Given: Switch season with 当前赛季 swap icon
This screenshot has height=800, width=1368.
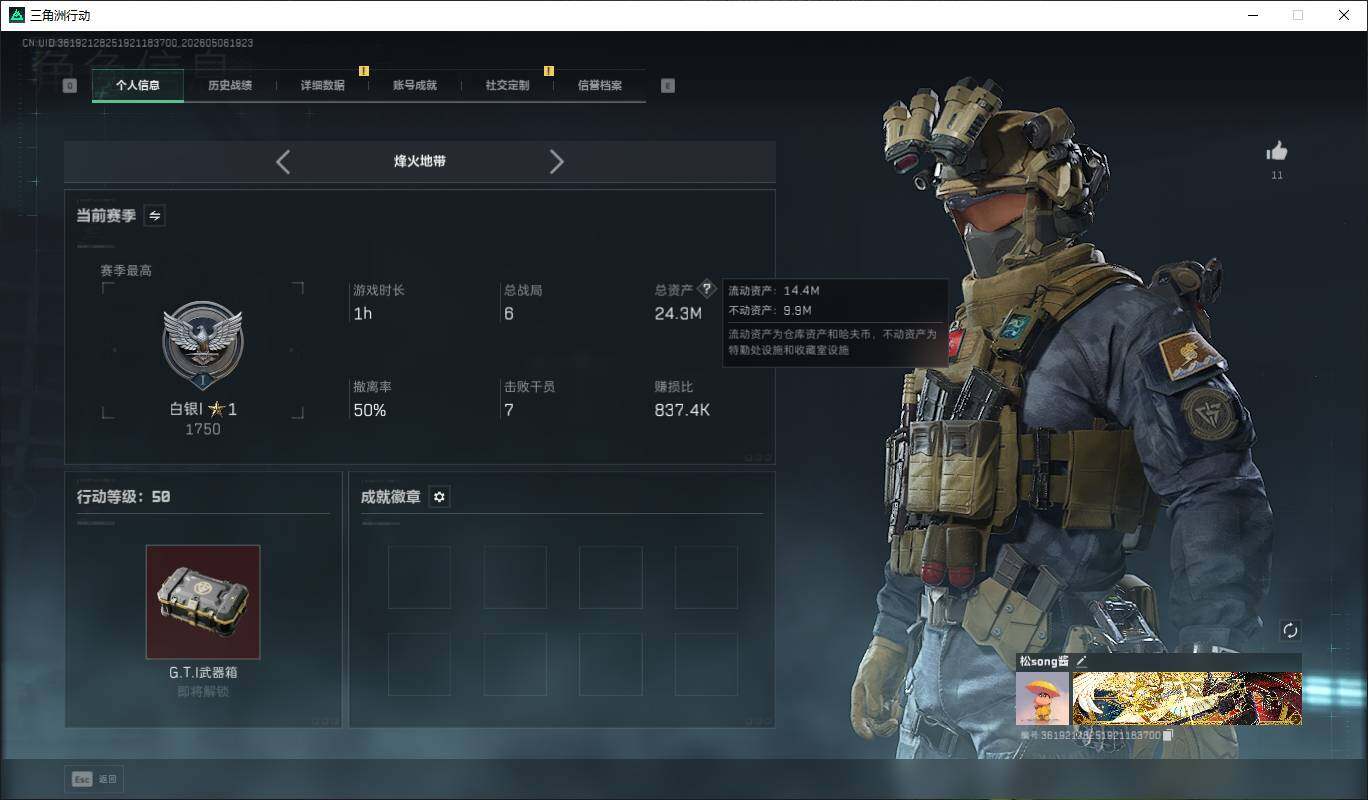Looking at the screenshot, I should [155, 215].
